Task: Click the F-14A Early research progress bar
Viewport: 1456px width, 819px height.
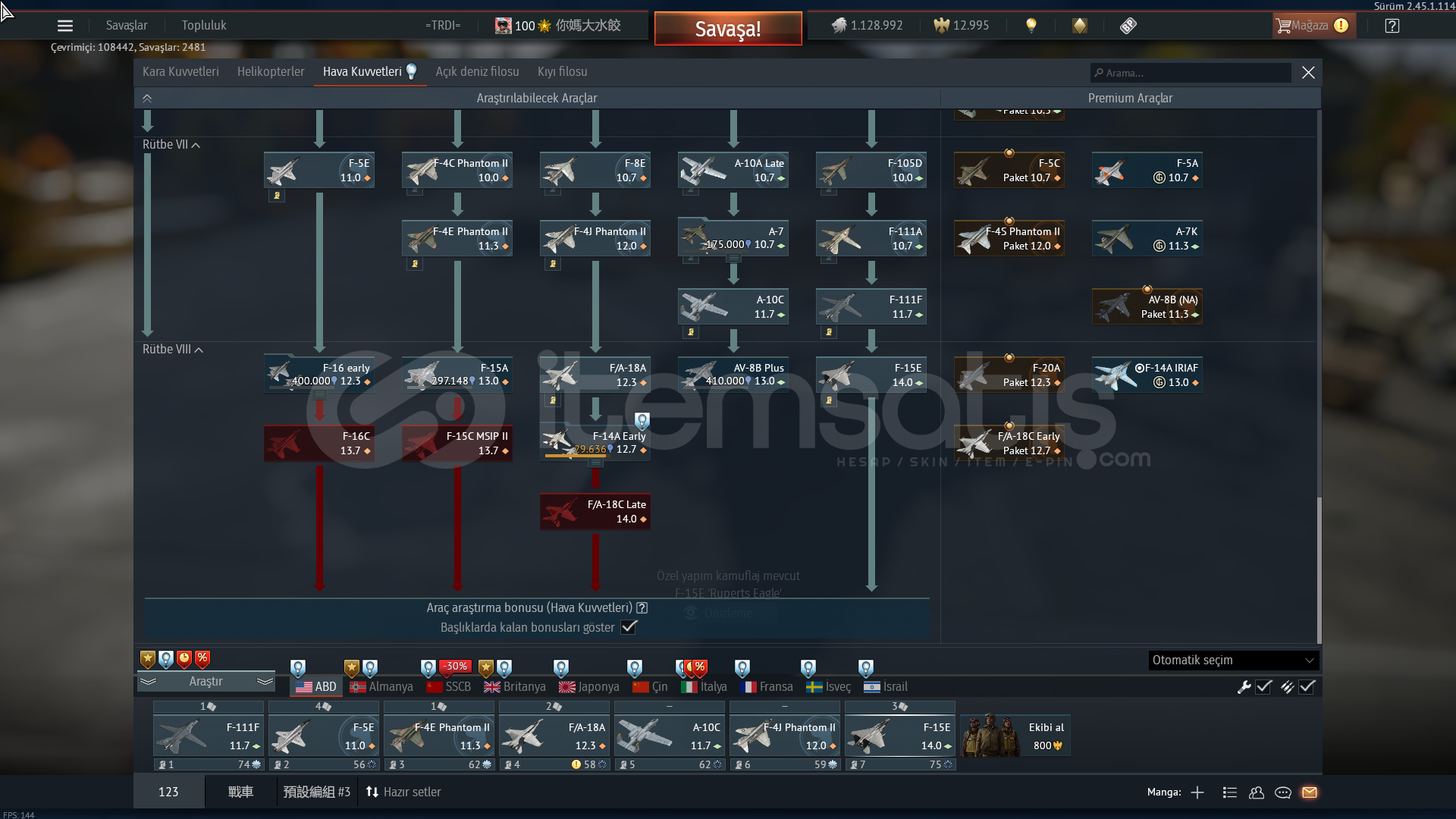Action: (x=576, y=456)
